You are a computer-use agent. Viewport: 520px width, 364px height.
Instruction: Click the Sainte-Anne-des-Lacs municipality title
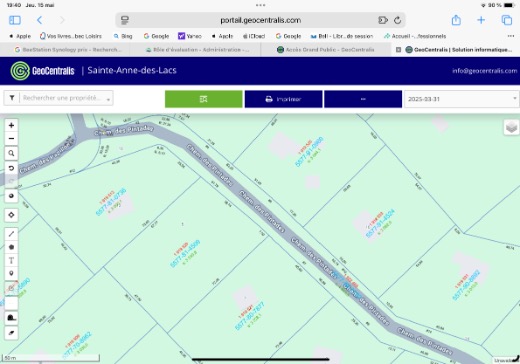tap(132, 70)
